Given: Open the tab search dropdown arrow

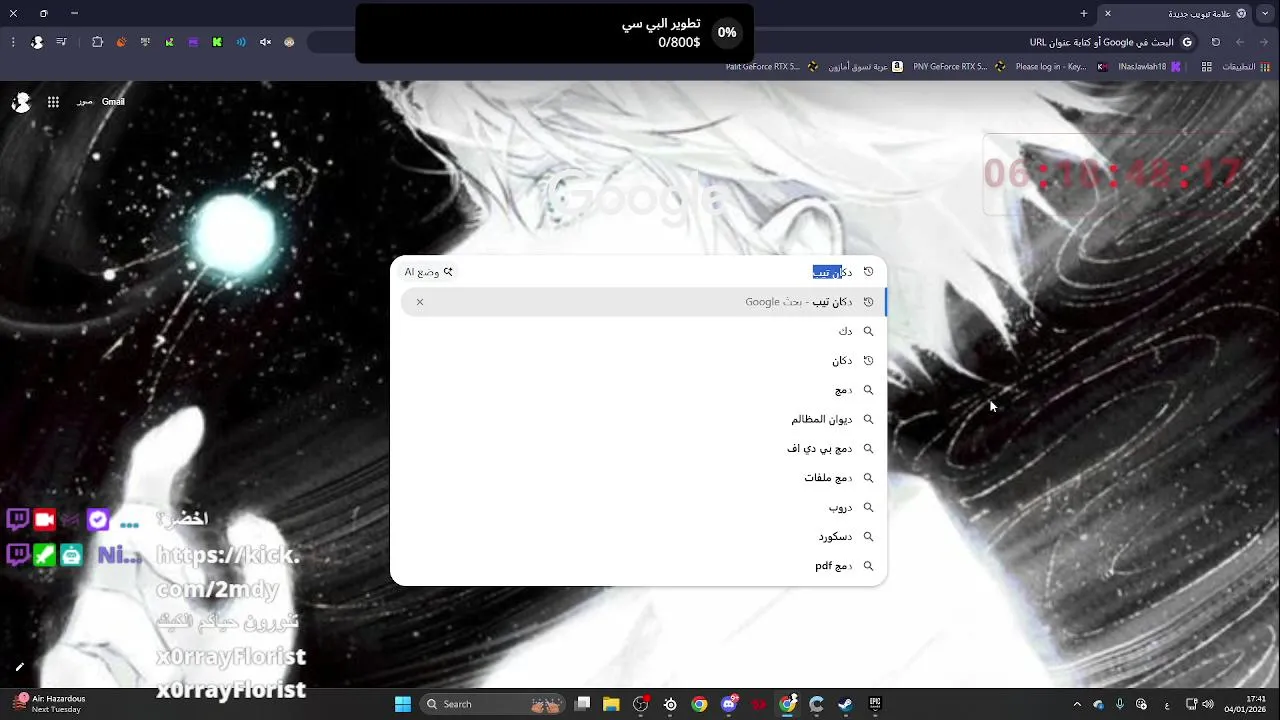Looking at the screenshot, I should coord(1265,14).
